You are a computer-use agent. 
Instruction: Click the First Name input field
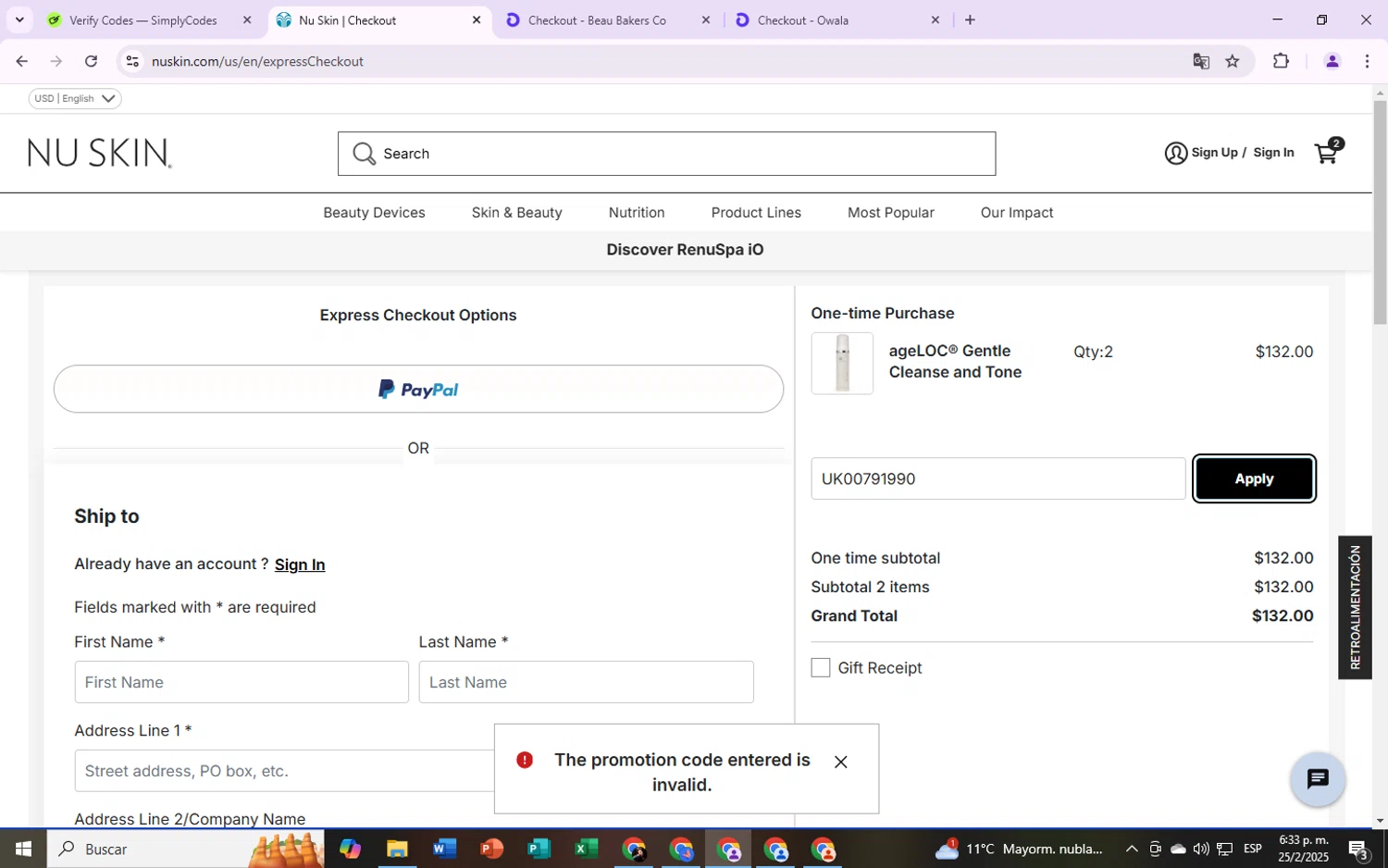pyautogui.click(x=242, y=682)
